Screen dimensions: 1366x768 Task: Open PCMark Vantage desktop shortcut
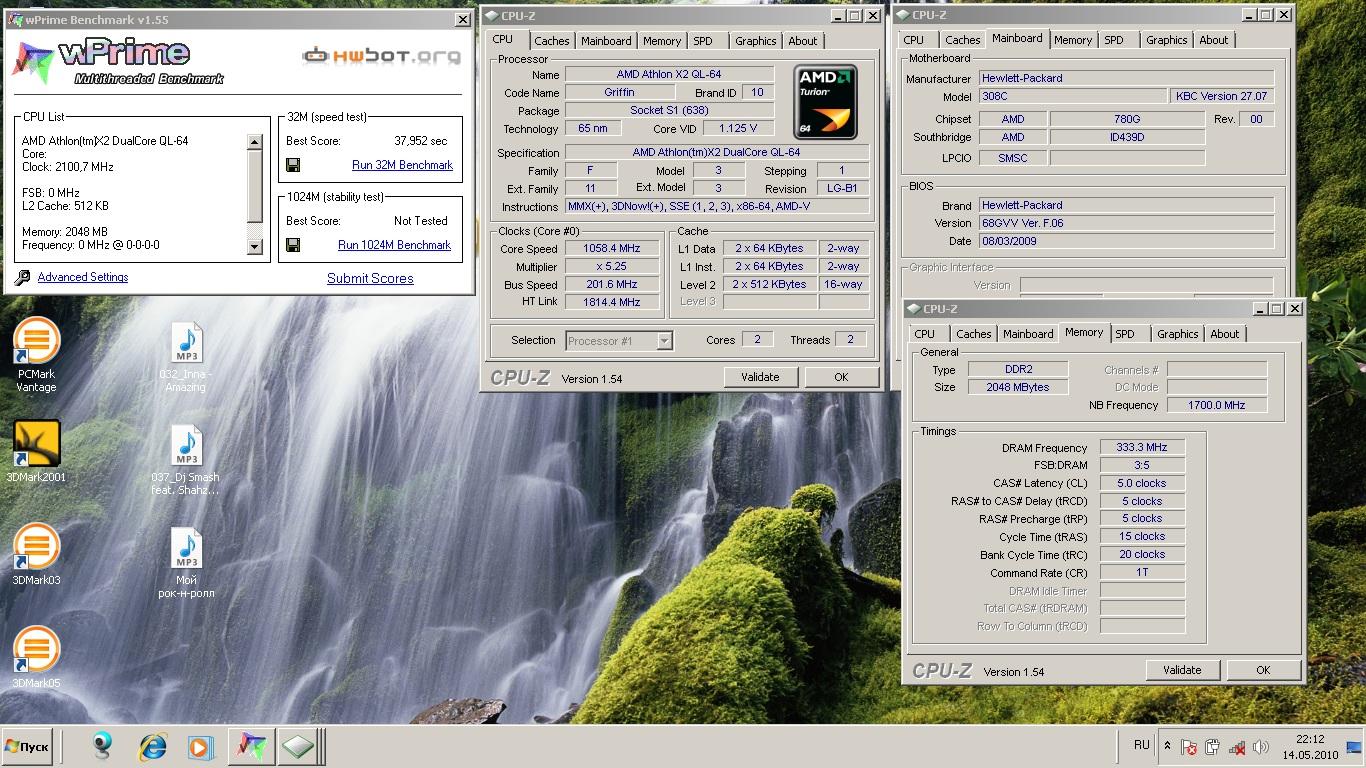(x=36, y=355)
